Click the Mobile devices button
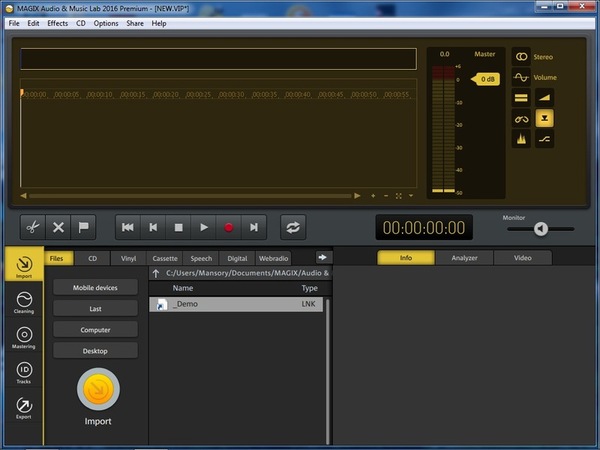 pyautogui.click(x=95, y=288)
